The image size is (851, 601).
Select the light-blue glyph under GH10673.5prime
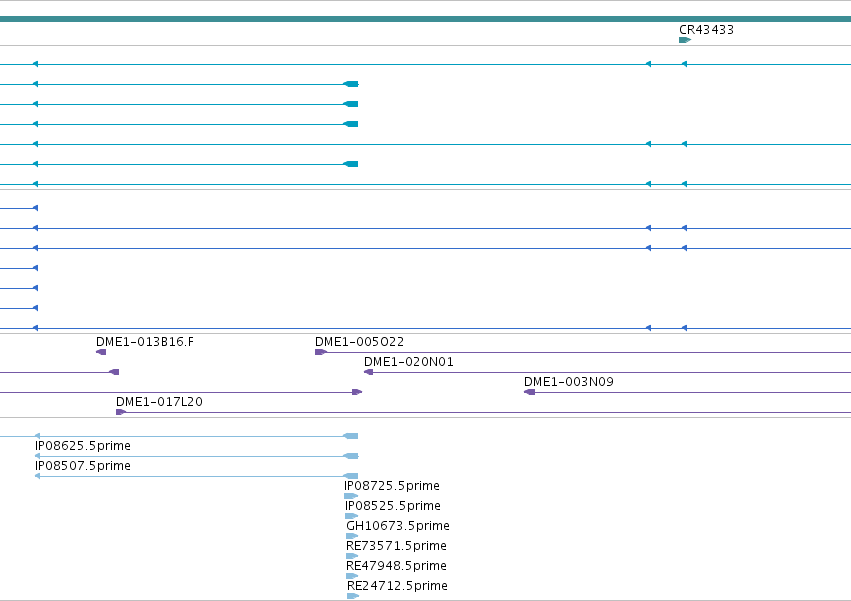click(x=352, y=536)
